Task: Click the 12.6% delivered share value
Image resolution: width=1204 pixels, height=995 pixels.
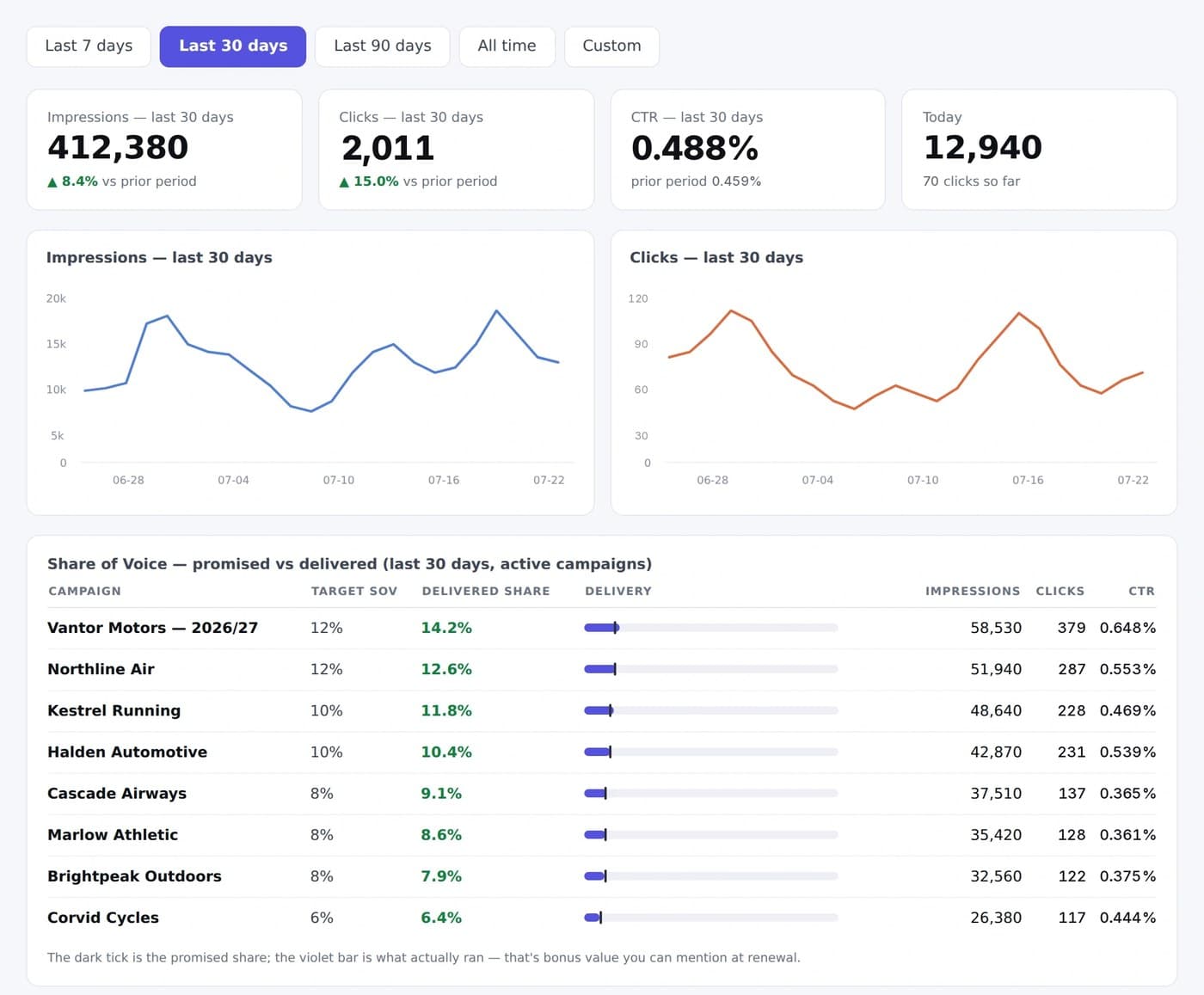Action: click(x=446, y=669)
